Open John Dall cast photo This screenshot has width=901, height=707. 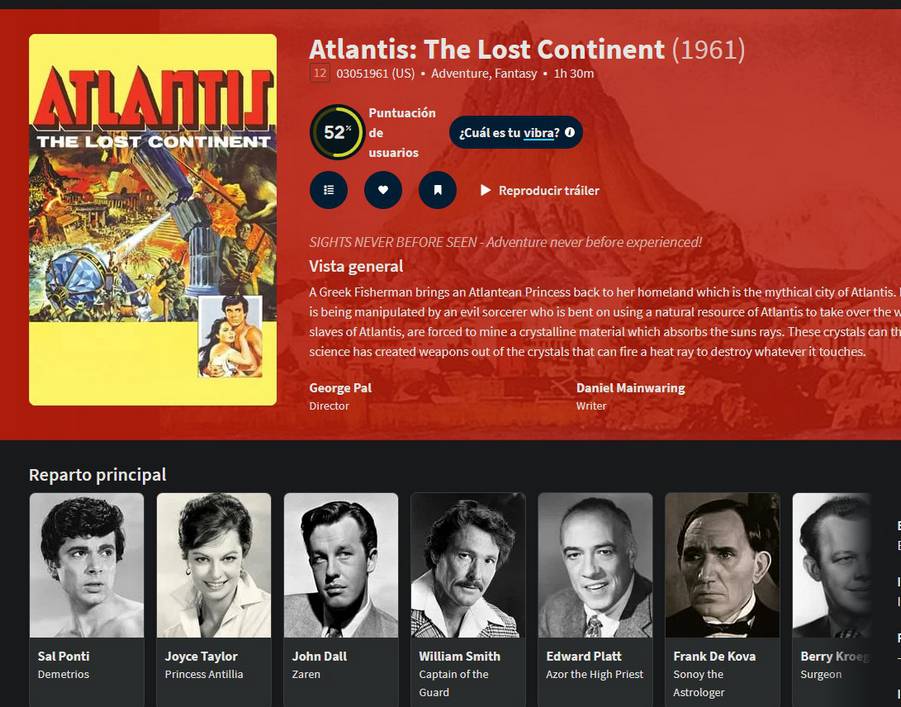pyautogui.click(x=341, y=565)
